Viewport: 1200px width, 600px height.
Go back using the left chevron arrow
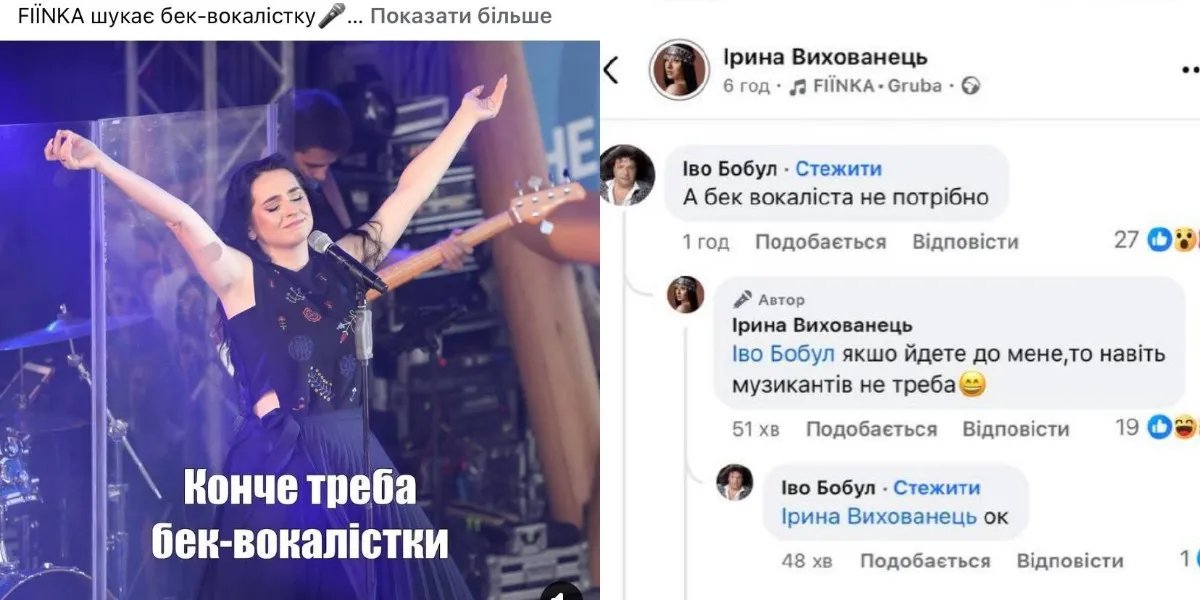[611, 70]
